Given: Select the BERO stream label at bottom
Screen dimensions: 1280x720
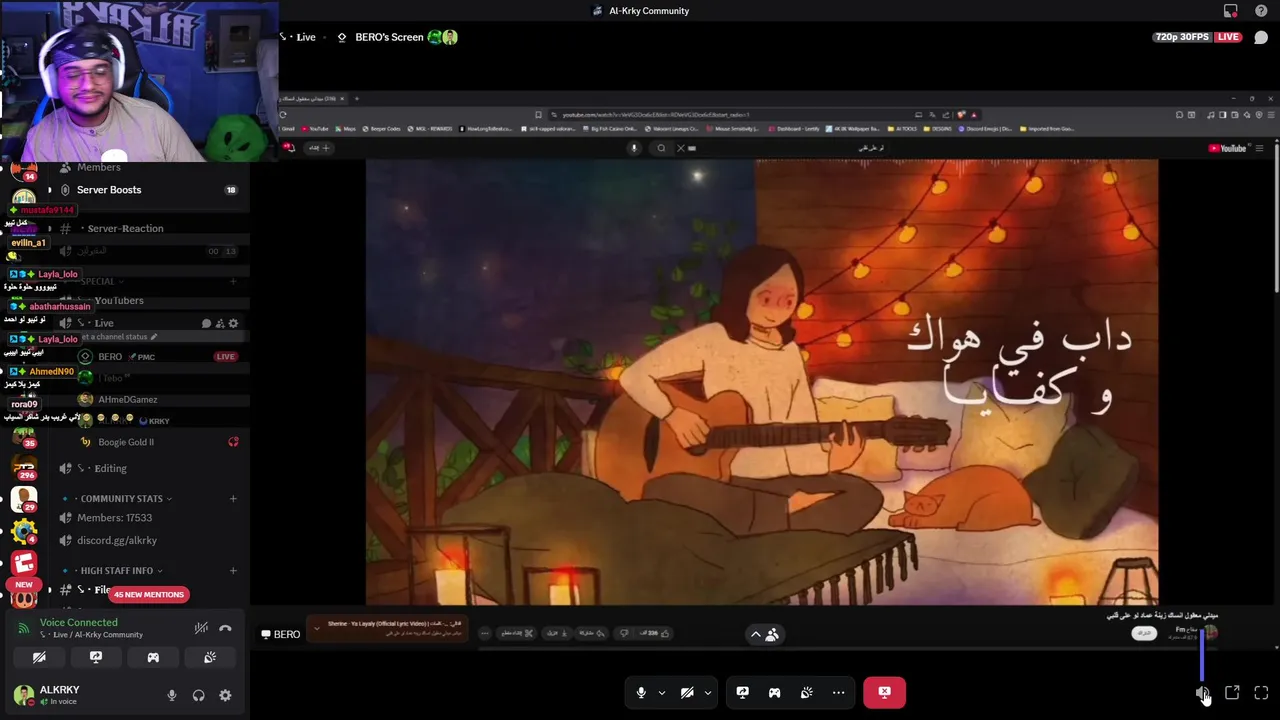Looking at the screenshot, I should (280, 634).
